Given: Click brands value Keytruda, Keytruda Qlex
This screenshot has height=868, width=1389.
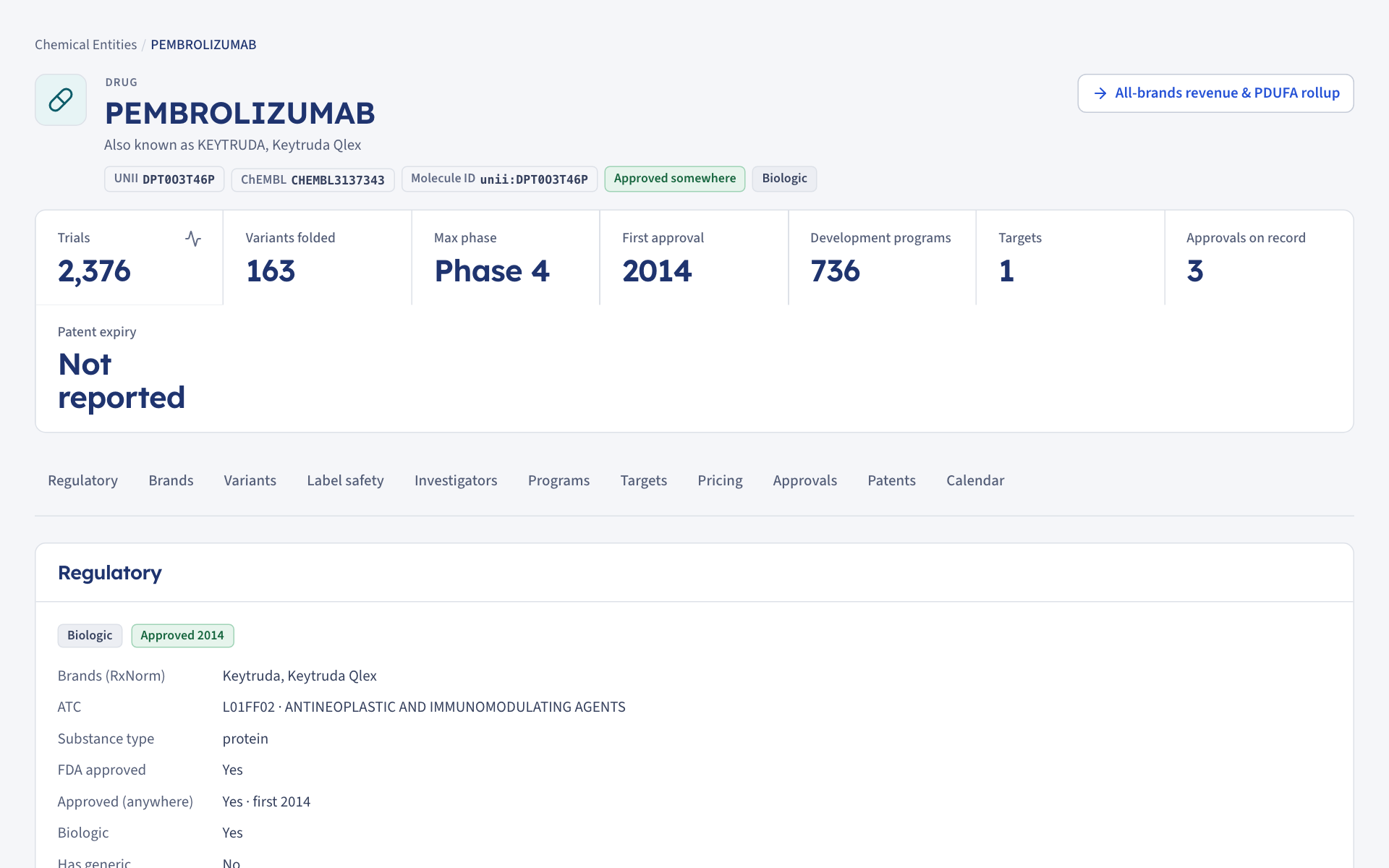Looking at the screenshot, I should (x=300, y=676).
